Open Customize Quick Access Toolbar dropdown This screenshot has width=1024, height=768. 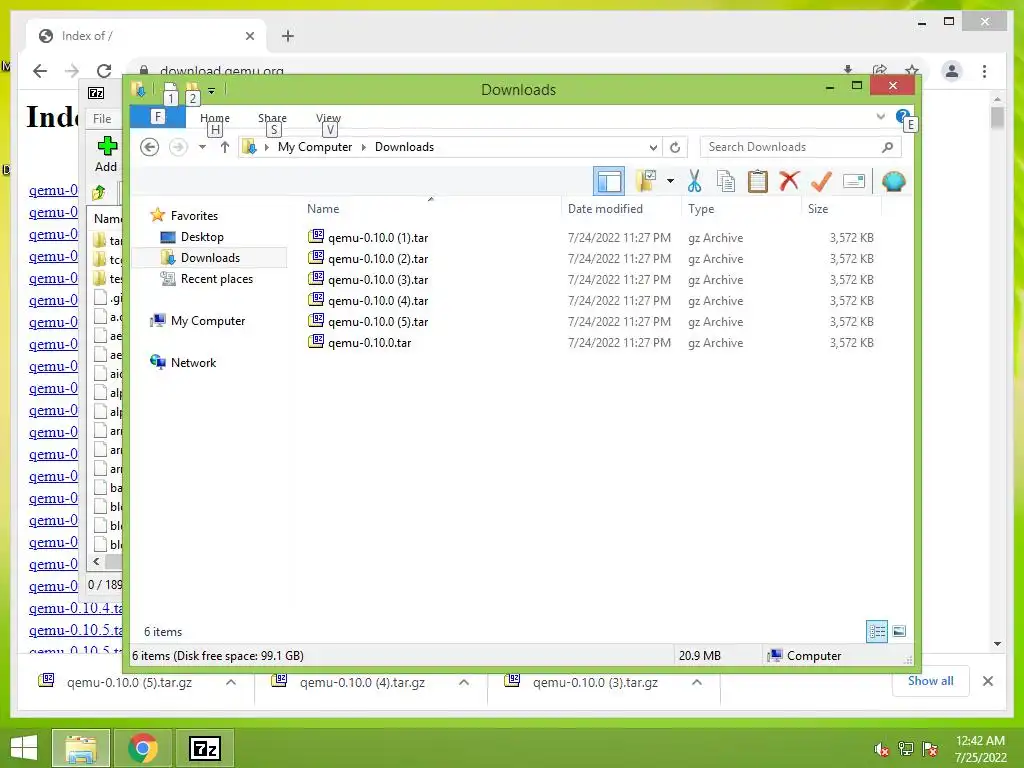point(212,91)
